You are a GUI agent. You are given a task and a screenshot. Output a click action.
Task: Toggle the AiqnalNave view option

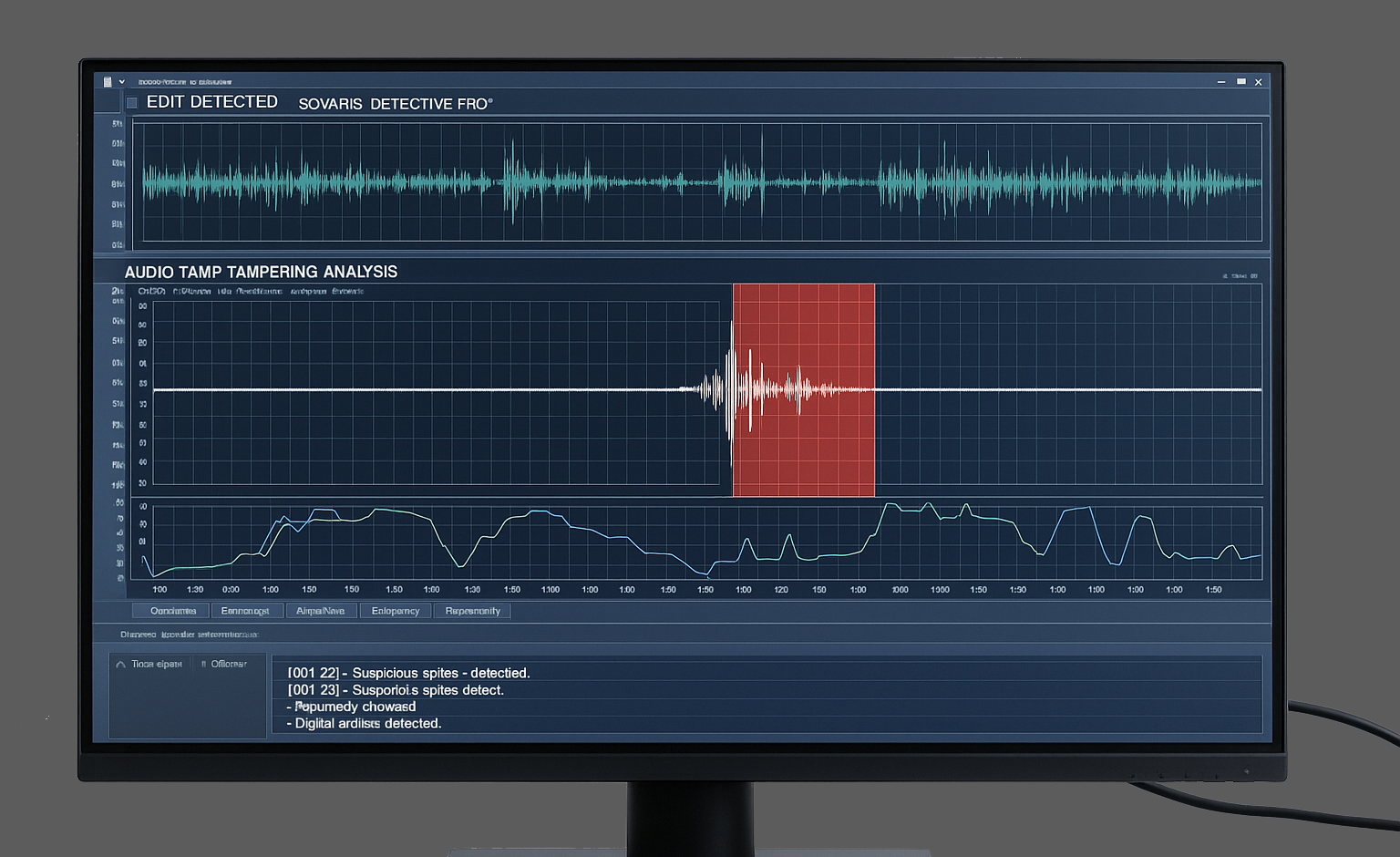point(321,610)
